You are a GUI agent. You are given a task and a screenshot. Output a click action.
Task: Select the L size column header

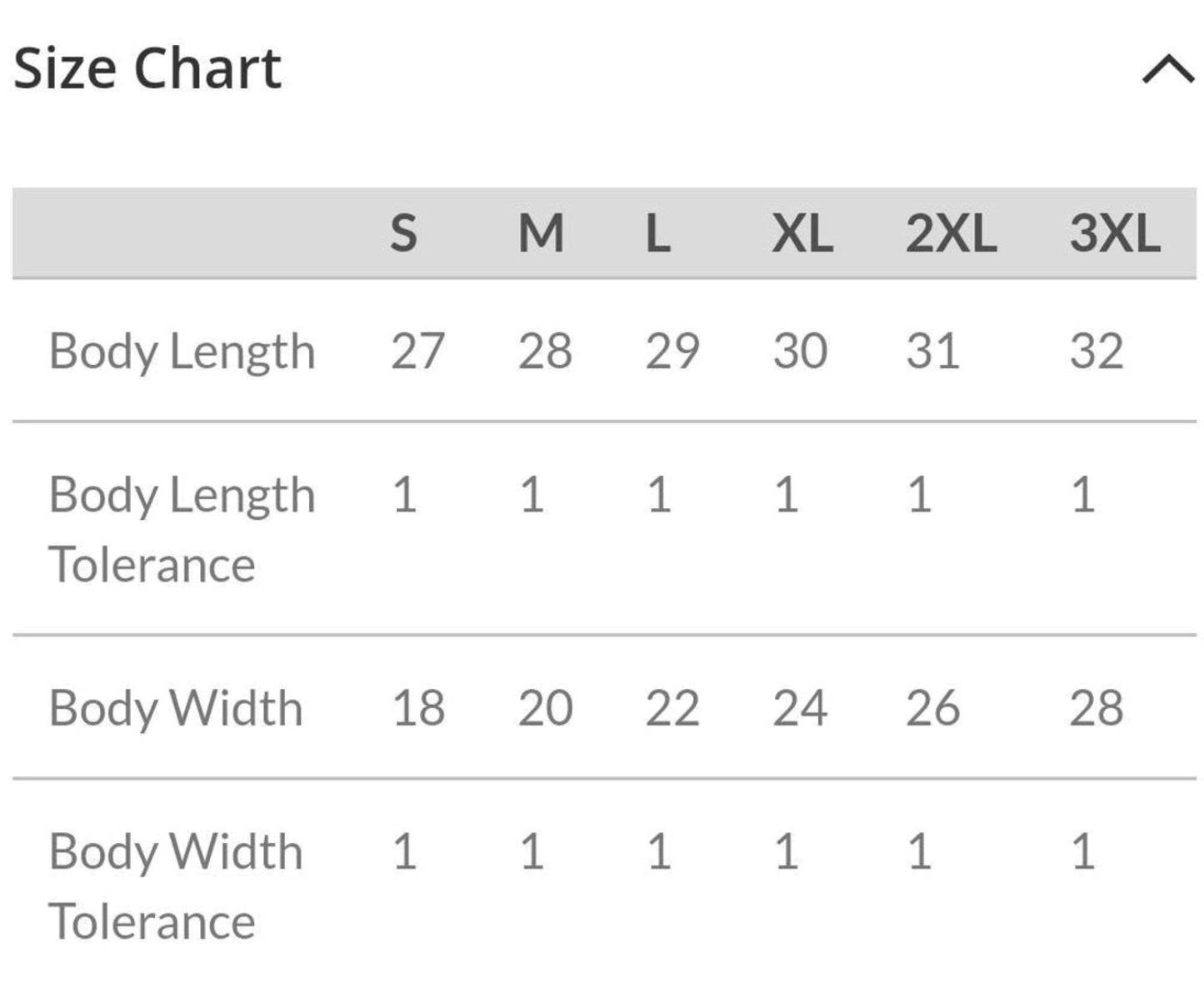pyautogui.click(x=658, y=233)
